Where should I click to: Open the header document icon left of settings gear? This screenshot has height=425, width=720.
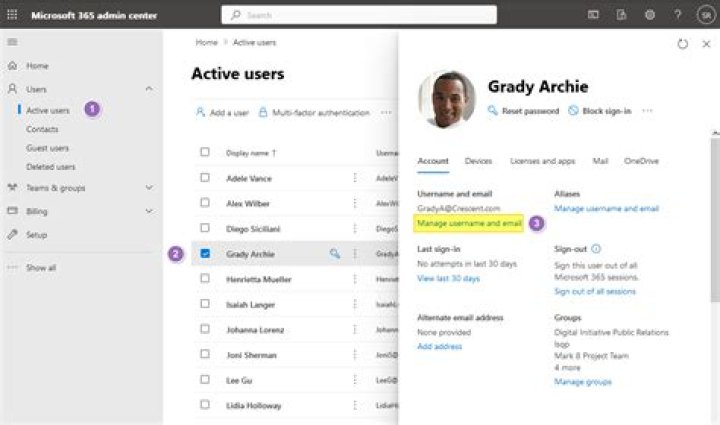click(x=621, y=15)
